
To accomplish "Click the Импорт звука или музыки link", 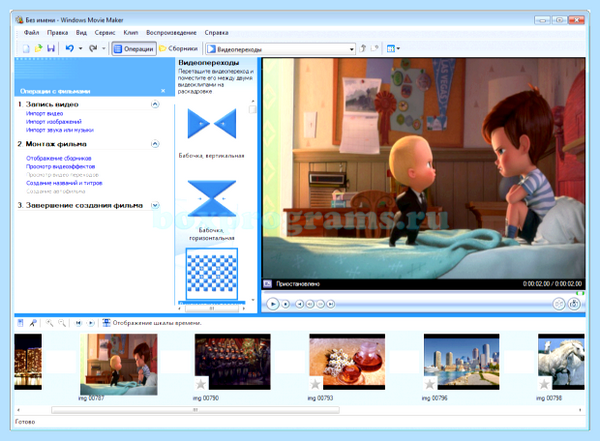I will pyautogui.click(x=60, y=130).
